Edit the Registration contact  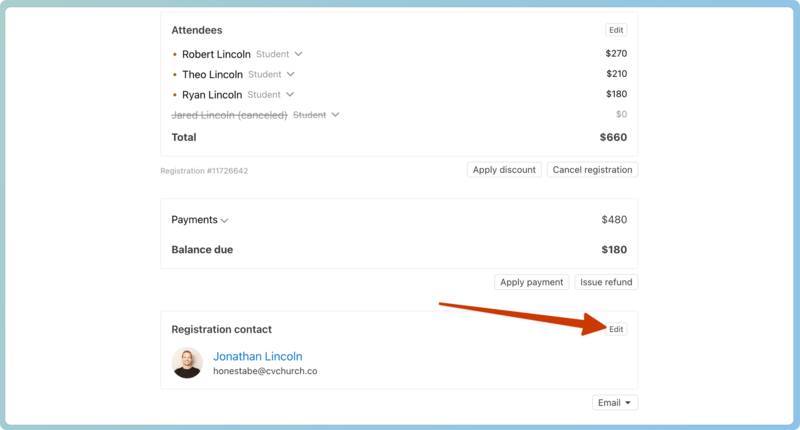616,329
